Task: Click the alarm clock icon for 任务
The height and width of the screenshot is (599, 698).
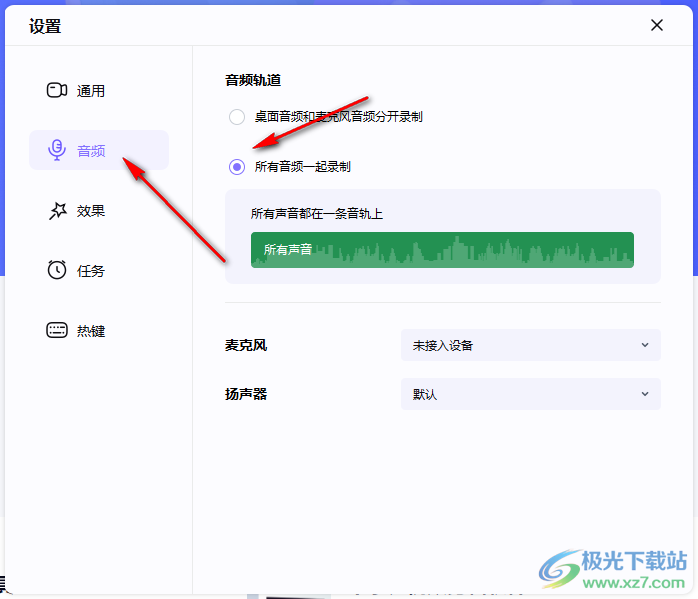Action: pos(57,271)
